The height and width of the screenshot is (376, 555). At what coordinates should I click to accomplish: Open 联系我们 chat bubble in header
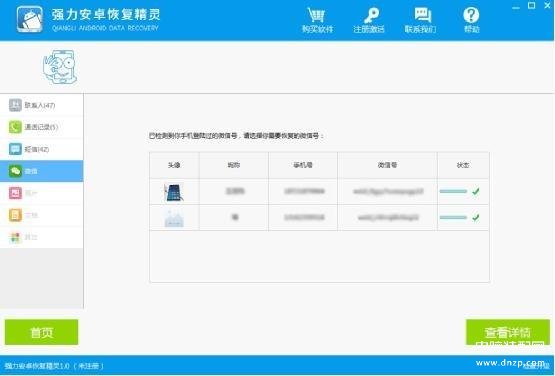pyautogui.click(x=420, y=20)
